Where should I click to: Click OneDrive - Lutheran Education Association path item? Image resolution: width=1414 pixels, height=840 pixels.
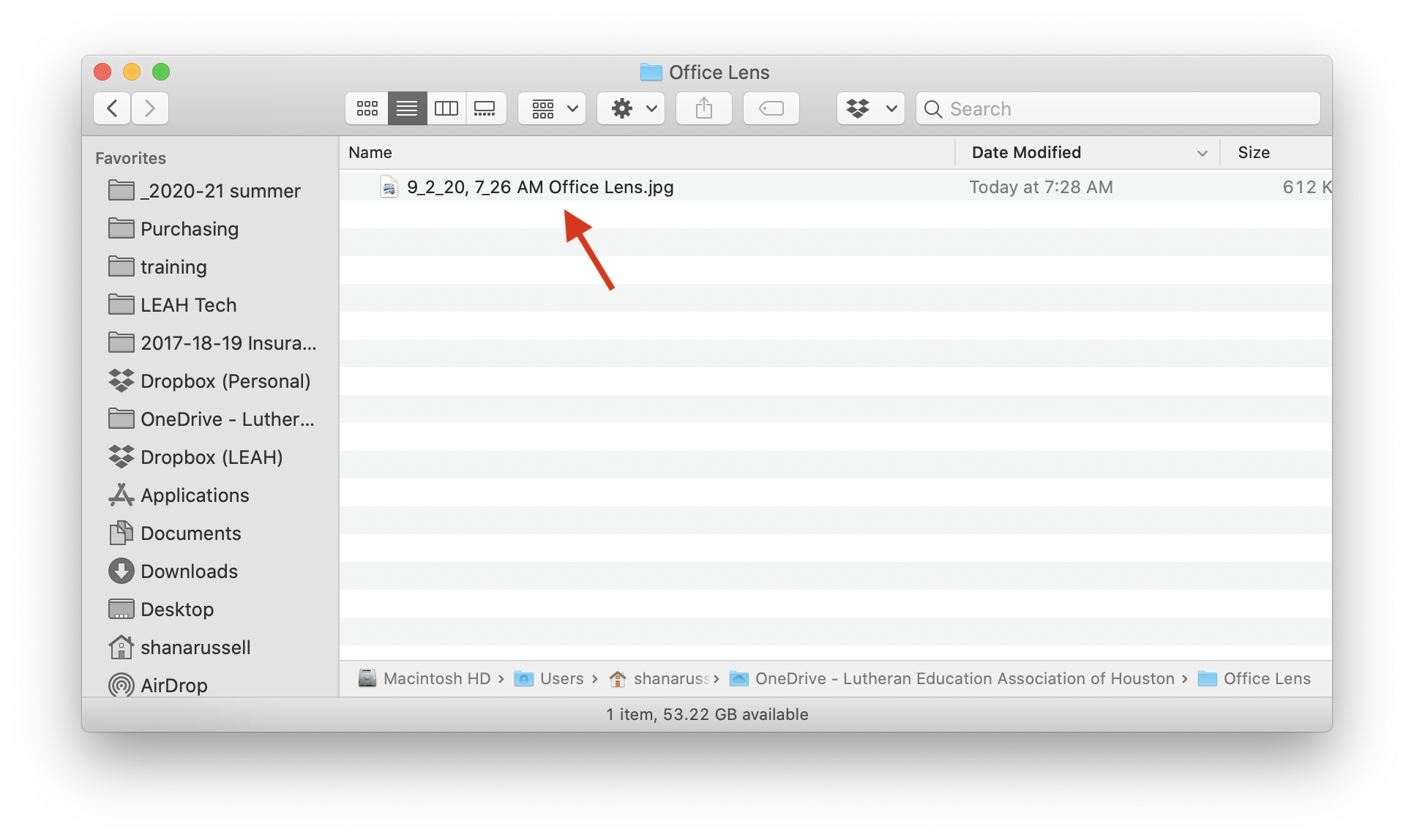pos(951,678)
